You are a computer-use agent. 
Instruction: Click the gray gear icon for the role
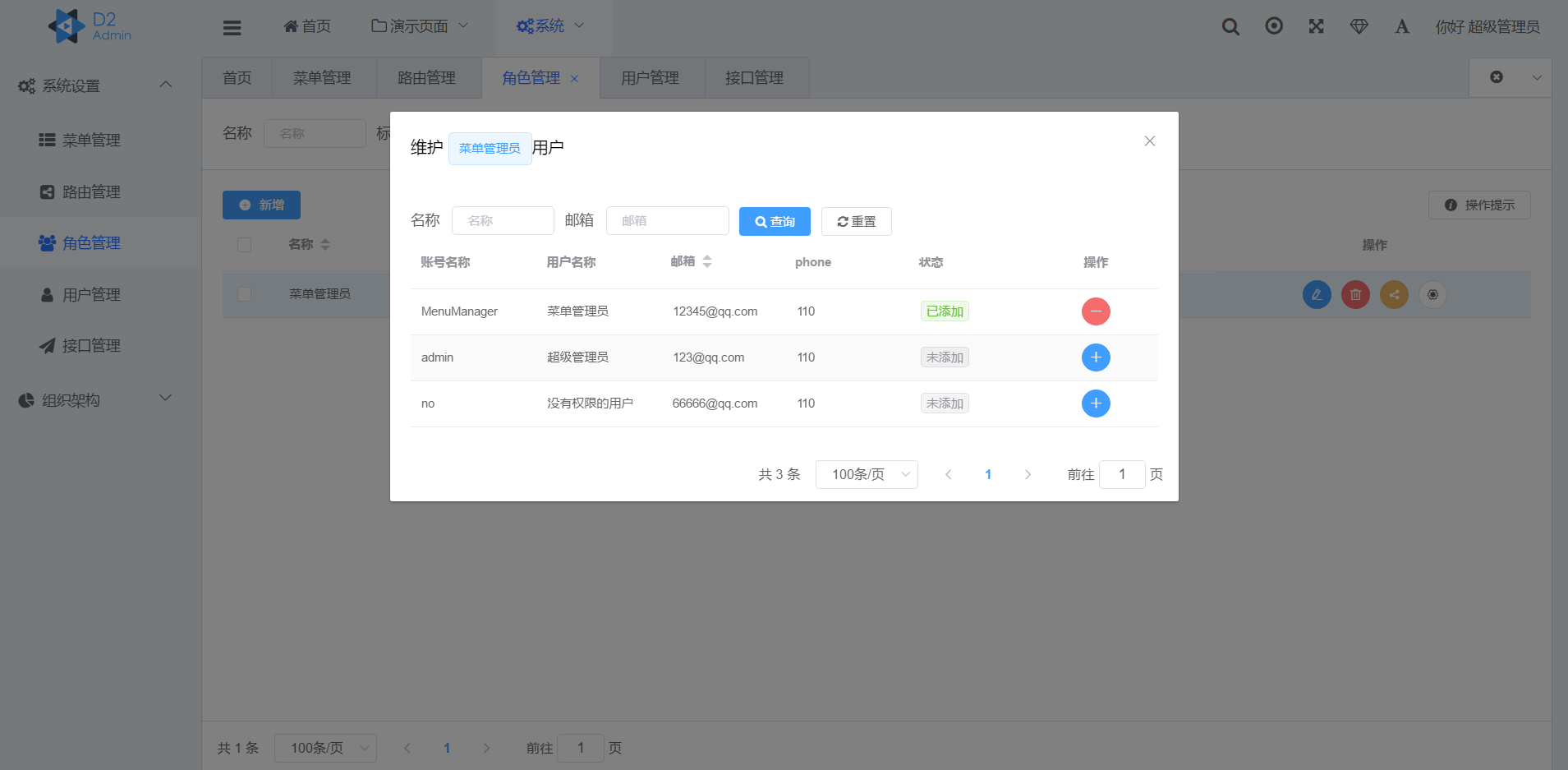(1432, 294)
